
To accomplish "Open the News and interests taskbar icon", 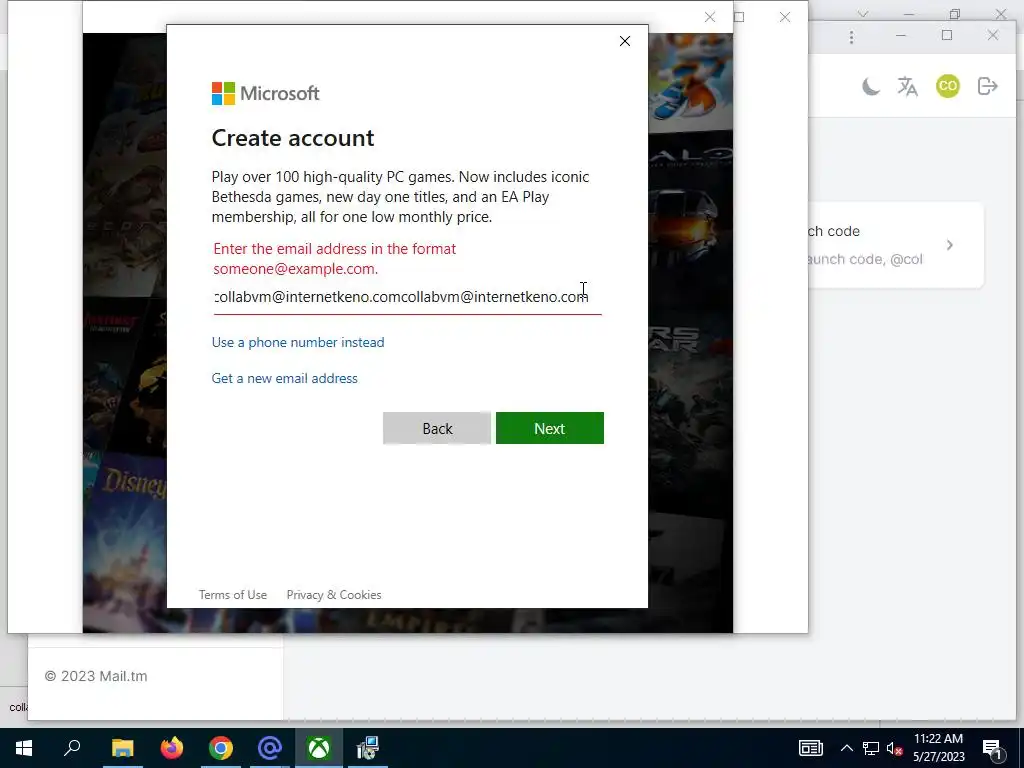I will 810,748.
